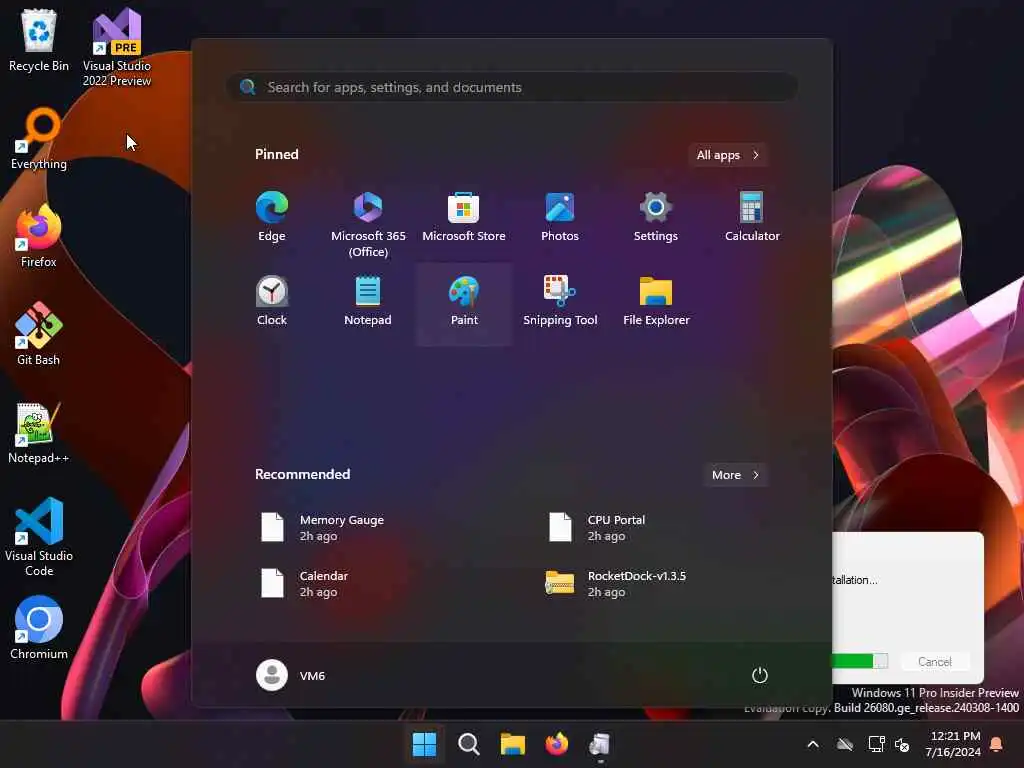Screen dimensions: 1024x768
Task: Select Visual Studio 2022 Preview desktop shortcut
Action: (x=117, y=47)
